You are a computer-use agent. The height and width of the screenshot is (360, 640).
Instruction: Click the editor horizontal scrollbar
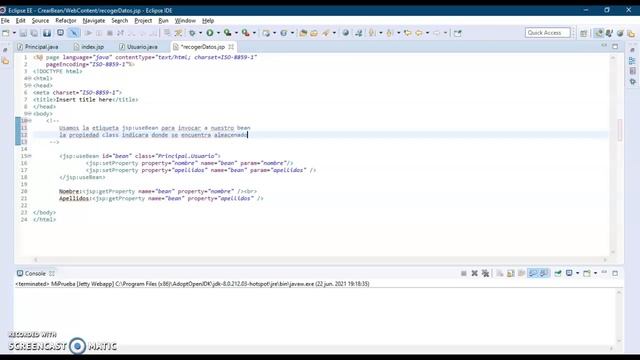click(x=320, y=260)
